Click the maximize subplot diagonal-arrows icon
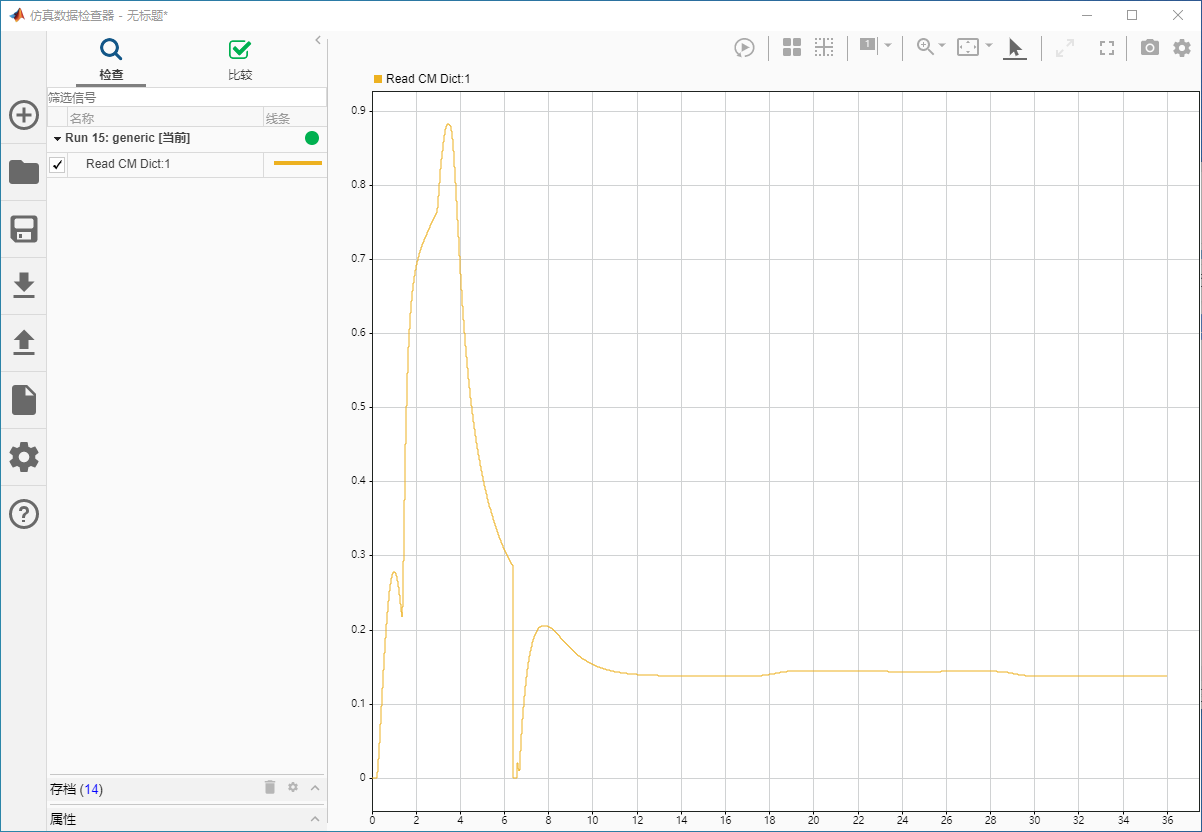Viewport: 1202px width, 832px height. pyautogui.click(x=1065, y=47)
